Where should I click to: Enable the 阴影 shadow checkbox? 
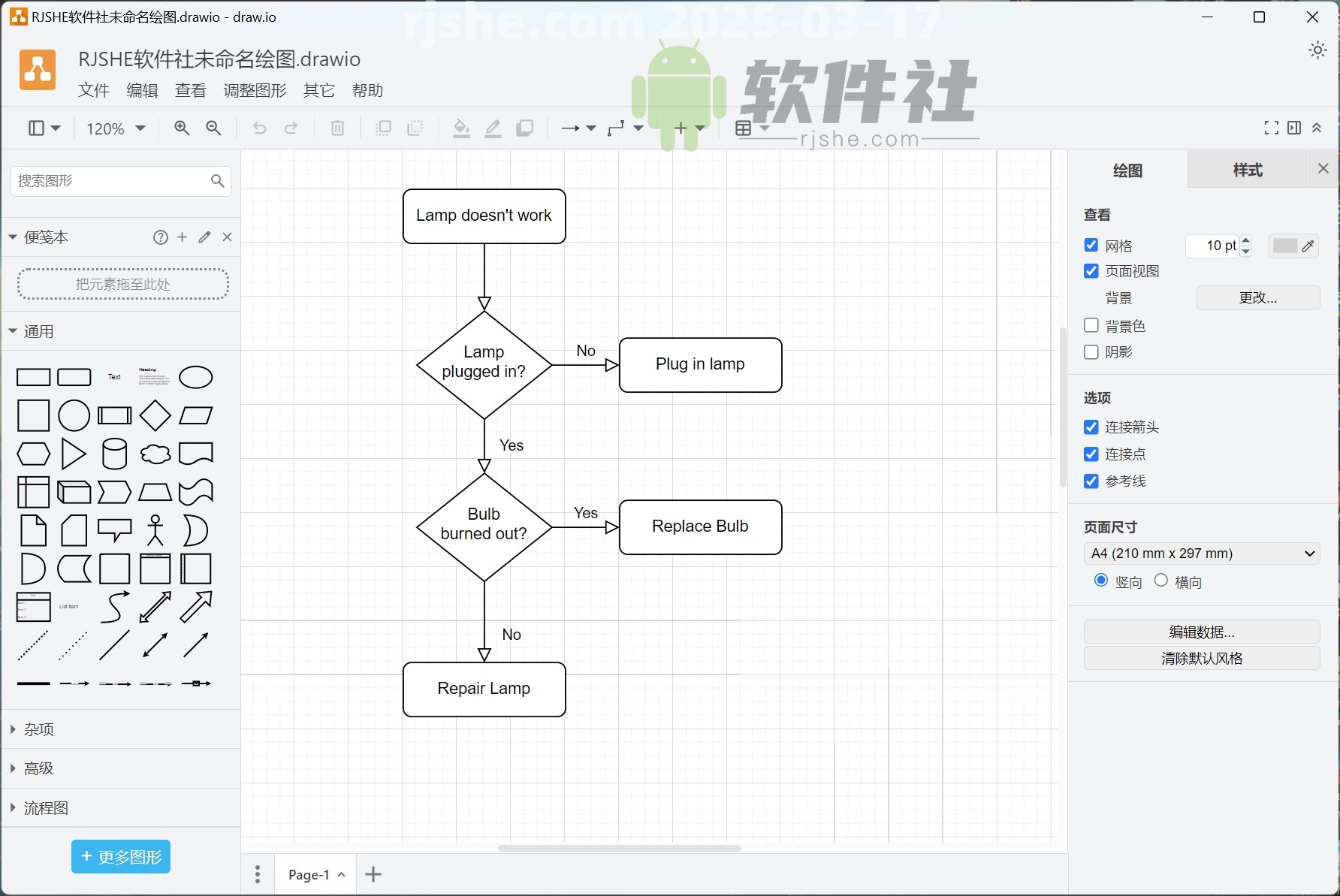tap(1091, 351)
